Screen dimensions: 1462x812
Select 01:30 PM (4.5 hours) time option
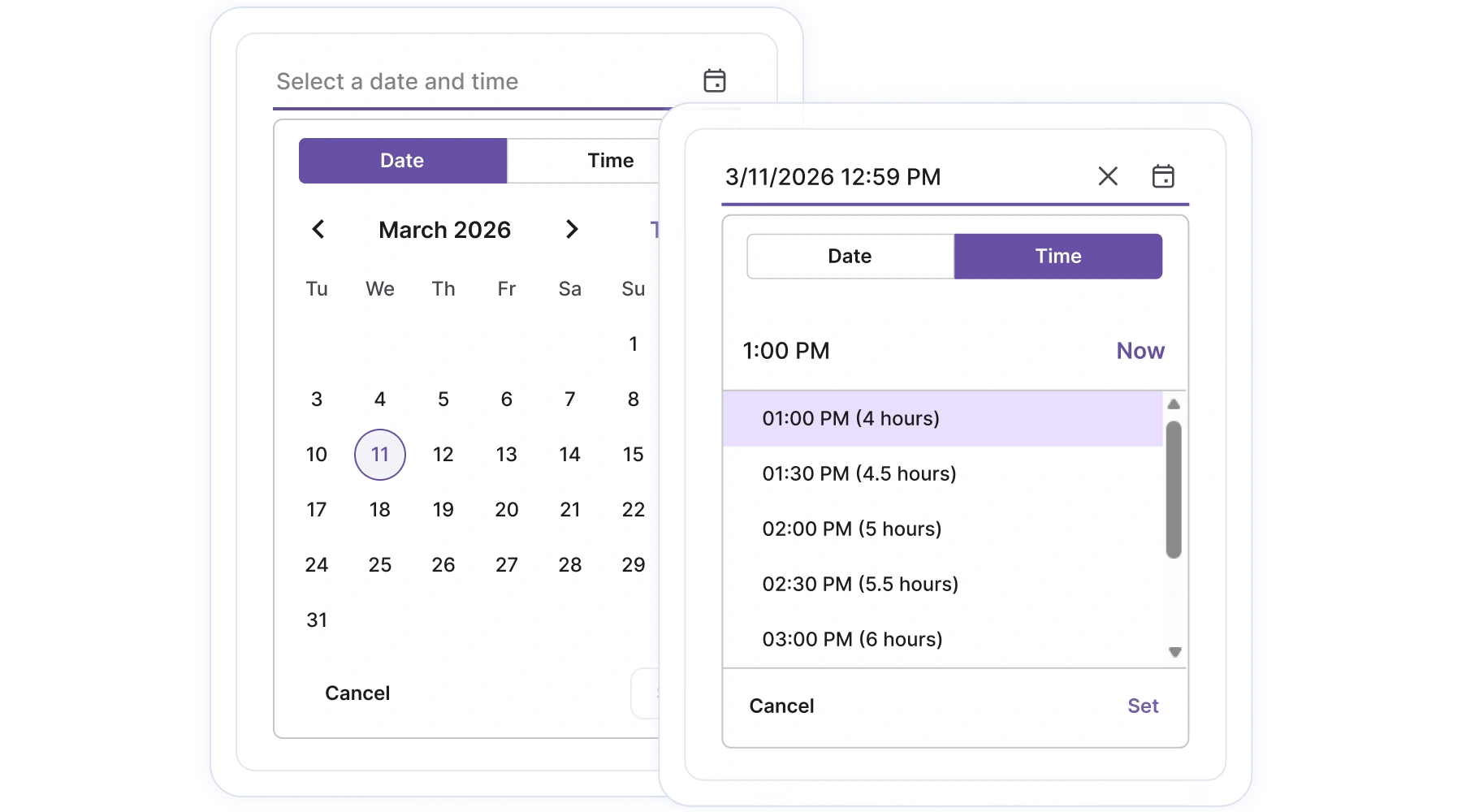click(859, 473)
